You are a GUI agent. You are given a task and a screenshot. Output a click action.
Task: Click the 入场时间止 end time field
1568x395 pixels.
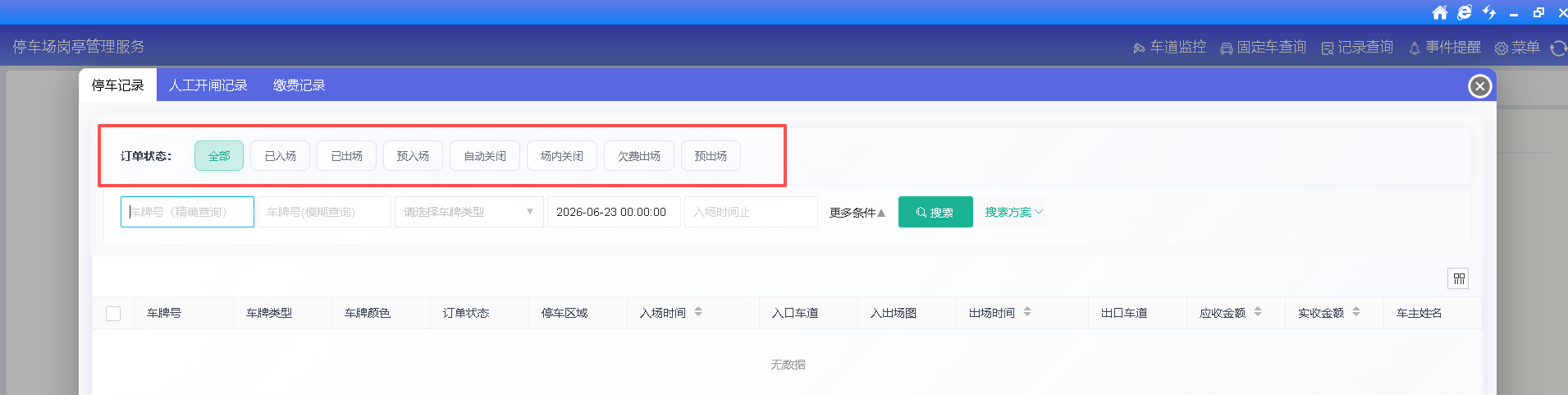(x=751, y=212)
